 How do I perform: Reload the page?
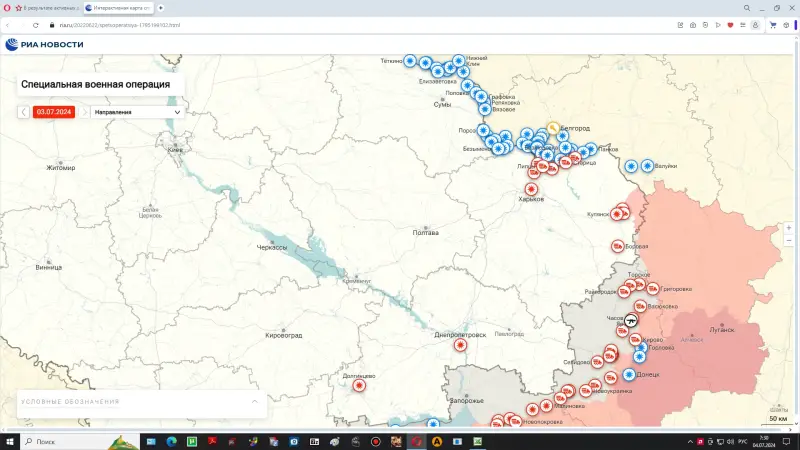35,24
